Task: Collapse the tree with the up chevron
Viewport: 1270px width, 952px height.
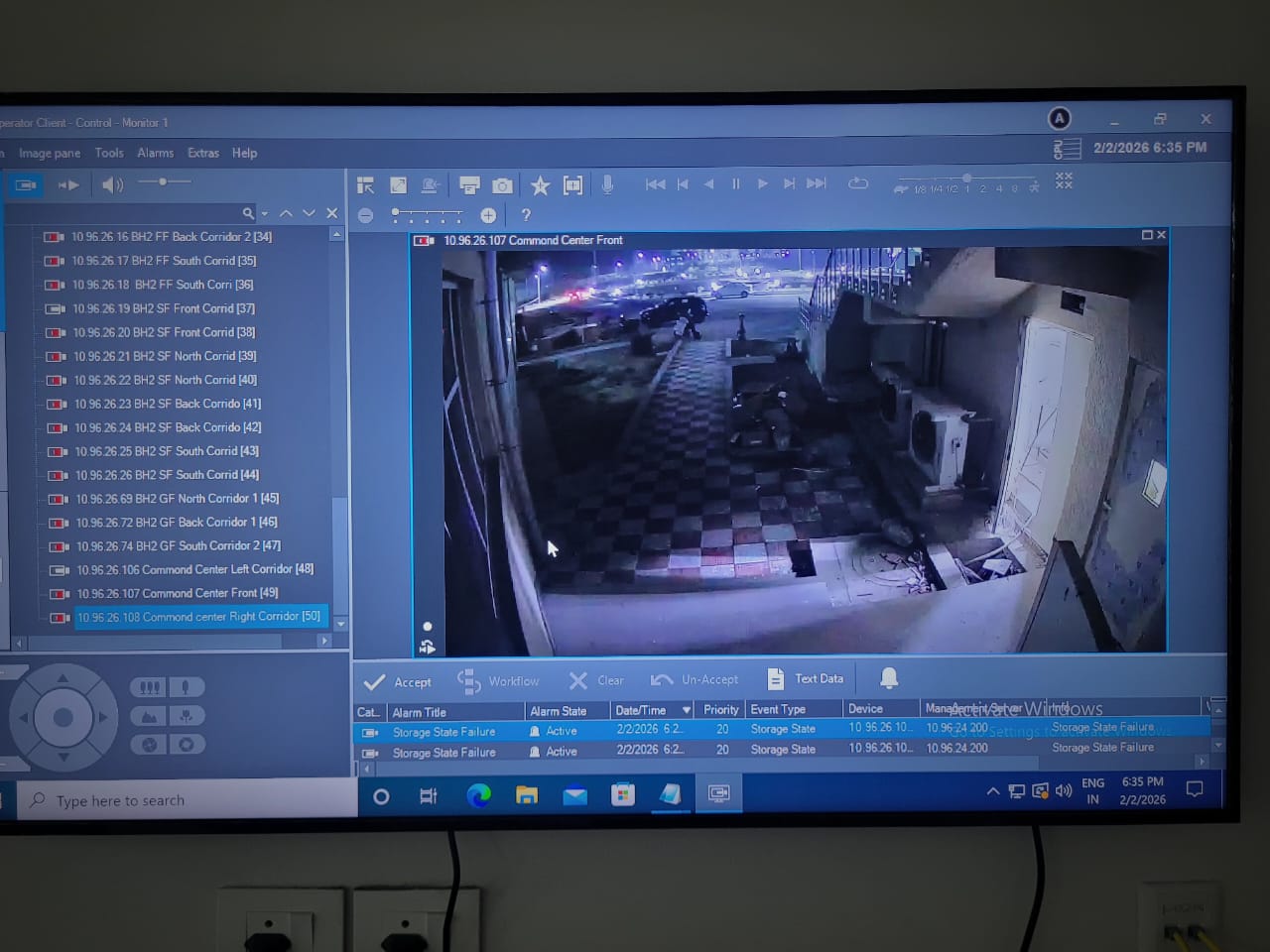Action: [286, 212]
